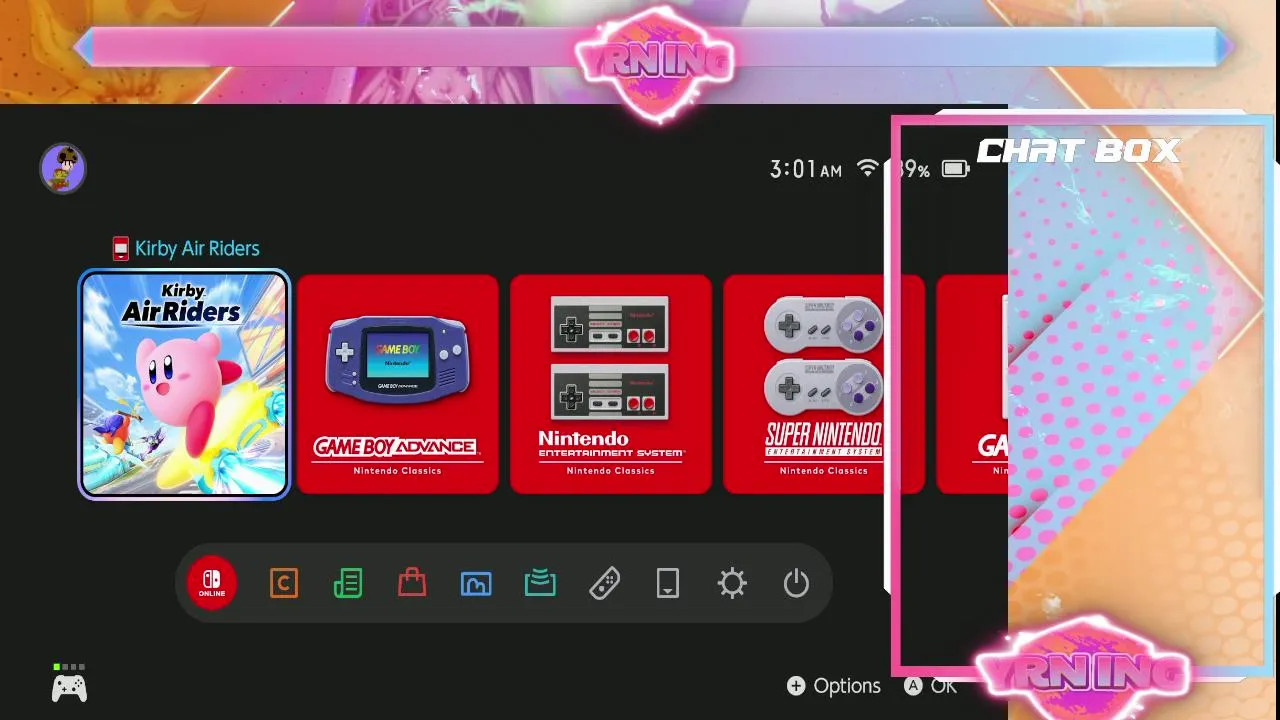This screenshot has width=1280, height=720.
Task: Open the teal GameShare icon
Action: pyautogui.click(x=540, y=583)
